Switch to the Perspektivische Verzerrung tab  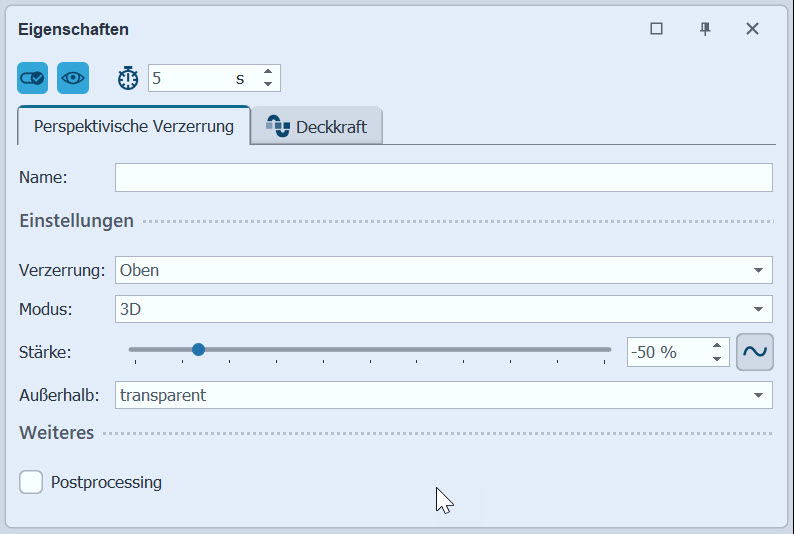pyautogui.click(x=134, y=127)
